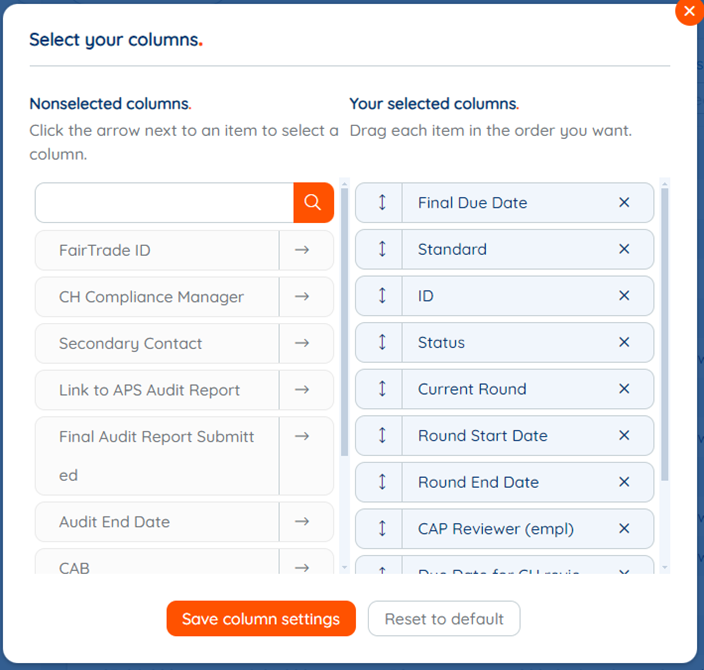Remove the ID column from selection

coord(624,295)
